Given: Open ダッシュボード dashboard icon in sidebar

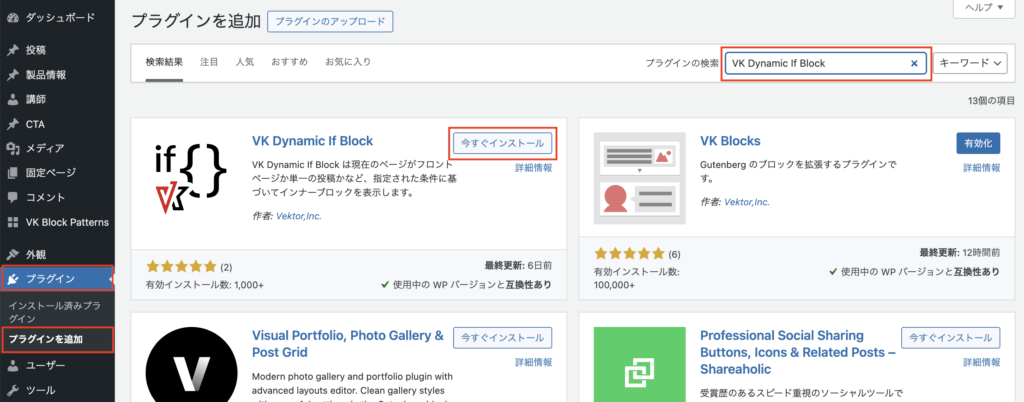Looking at the screenshot, I should 12,18.
